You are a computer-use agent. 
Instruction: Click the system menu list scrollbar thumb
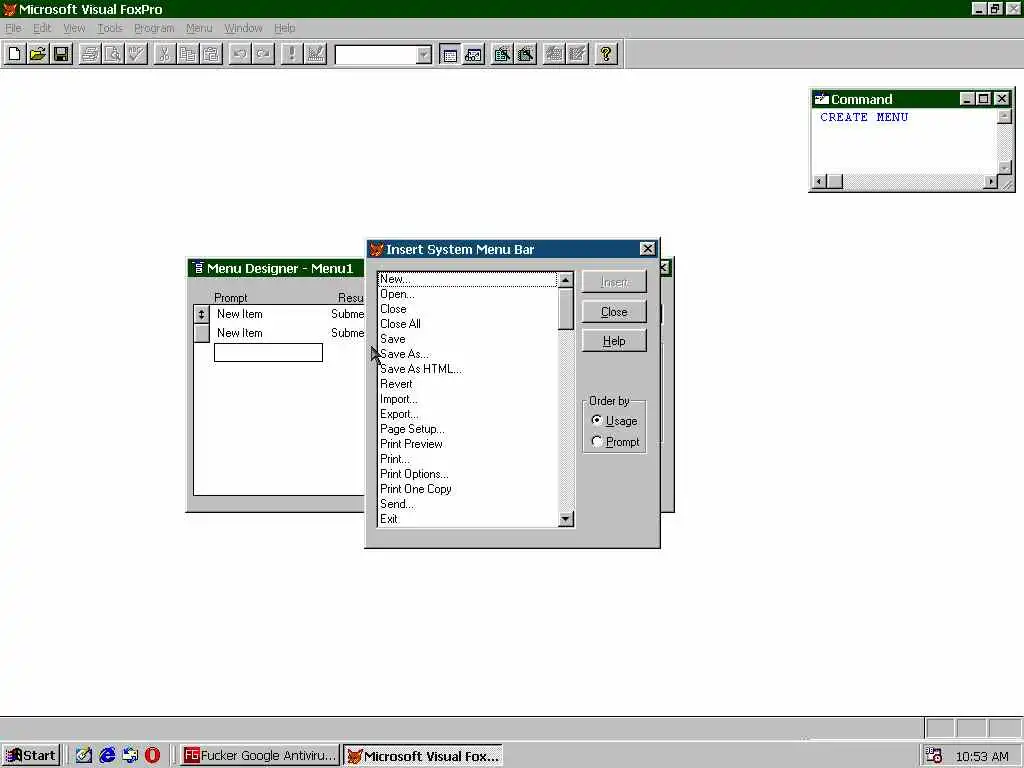pos(566,309)
